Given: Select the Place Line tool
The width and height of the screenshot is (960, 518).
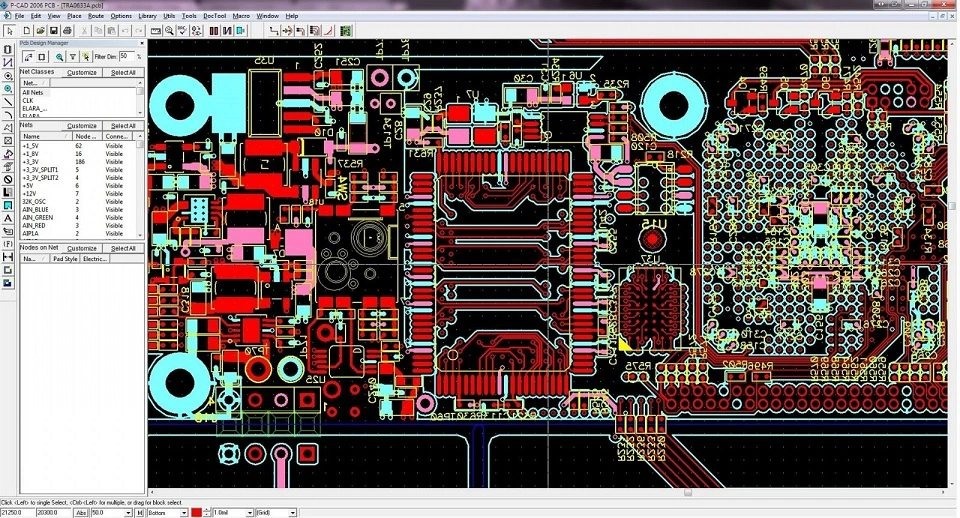Looking at the screenshot, I should pyautogui.click(x=8, y=102).
